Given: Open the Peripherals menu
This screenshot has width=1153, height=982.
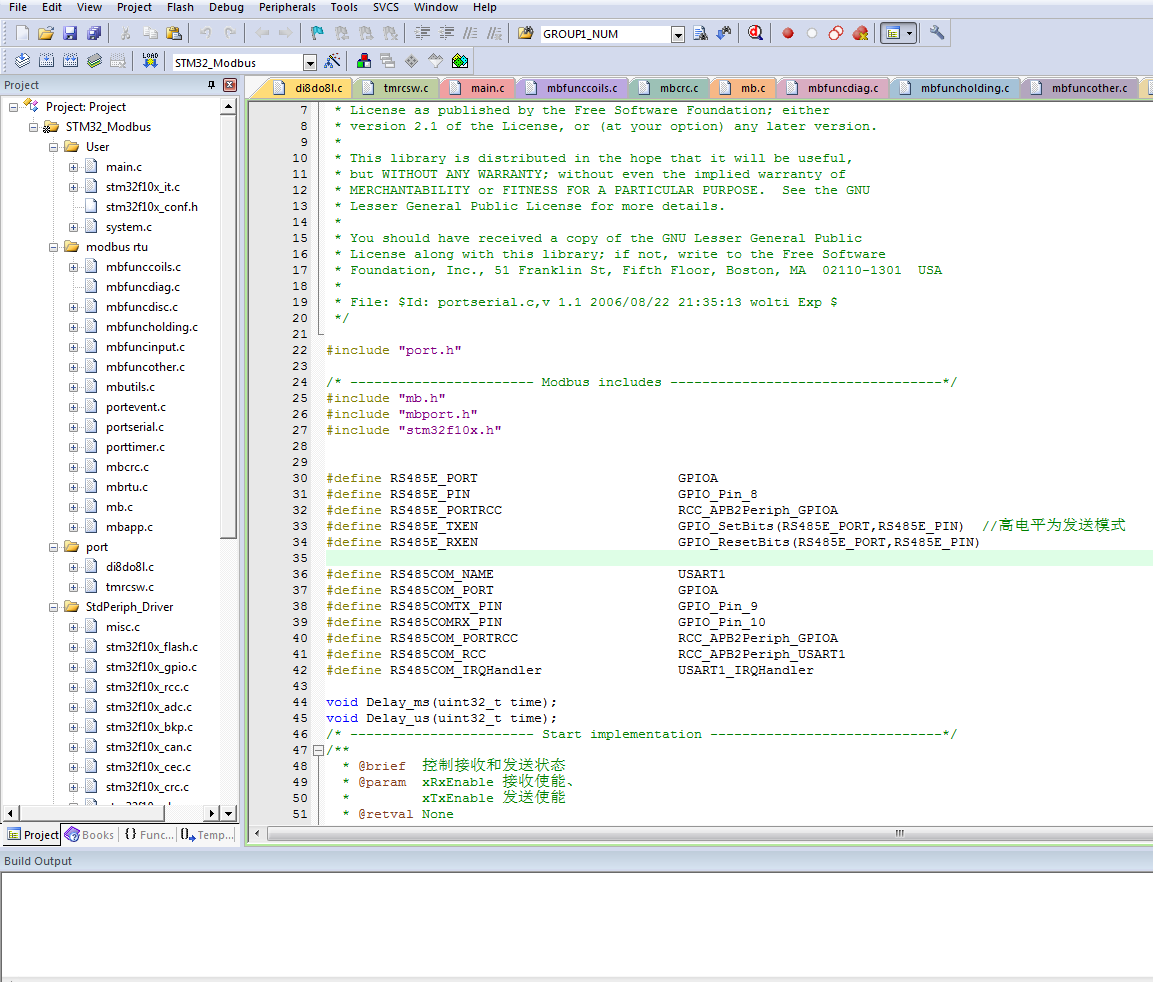Looking at the screenshot, I should click(287, 8).
